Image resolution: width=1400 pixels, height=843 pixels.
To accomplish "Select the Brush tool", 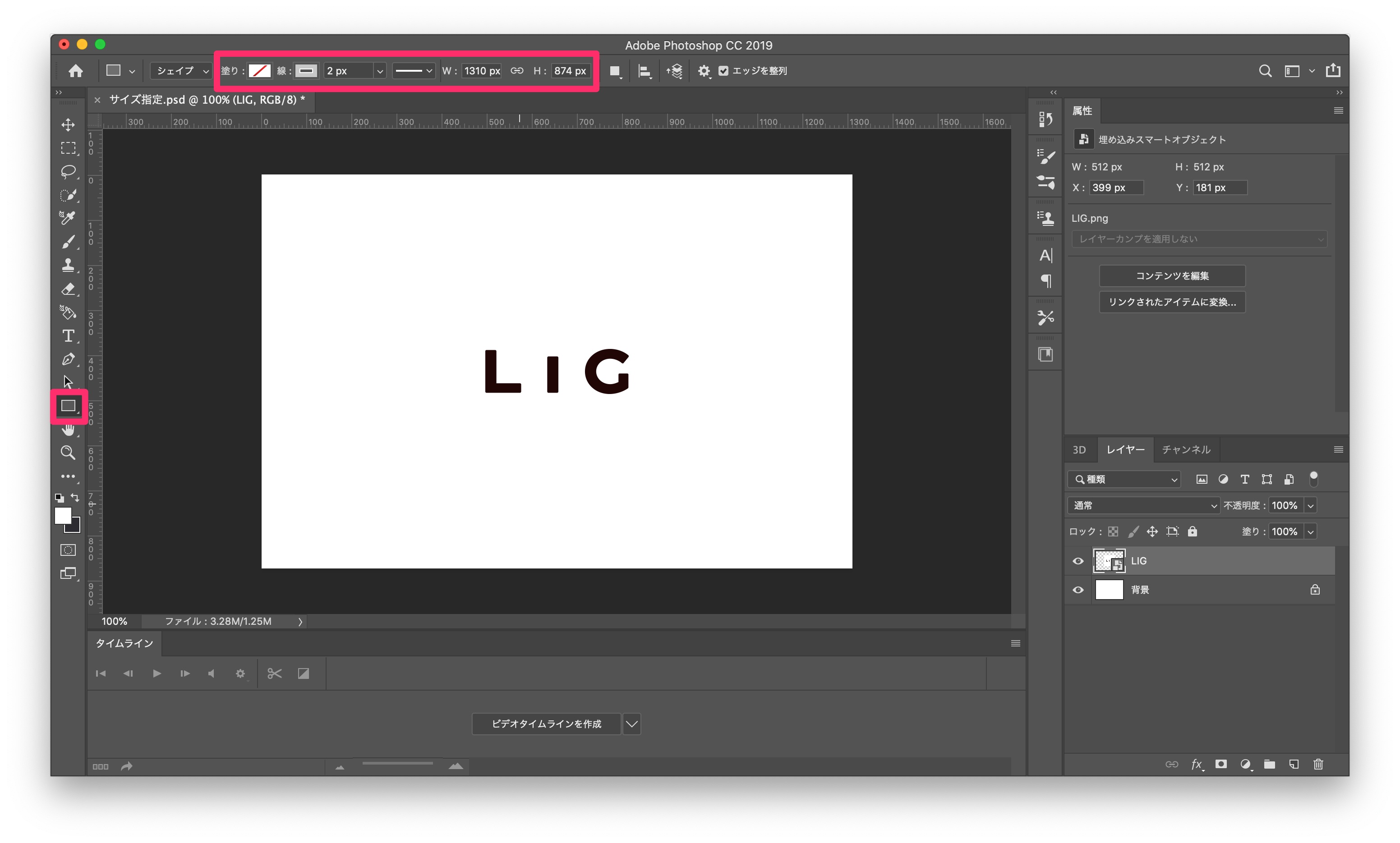I will [68, 242].
